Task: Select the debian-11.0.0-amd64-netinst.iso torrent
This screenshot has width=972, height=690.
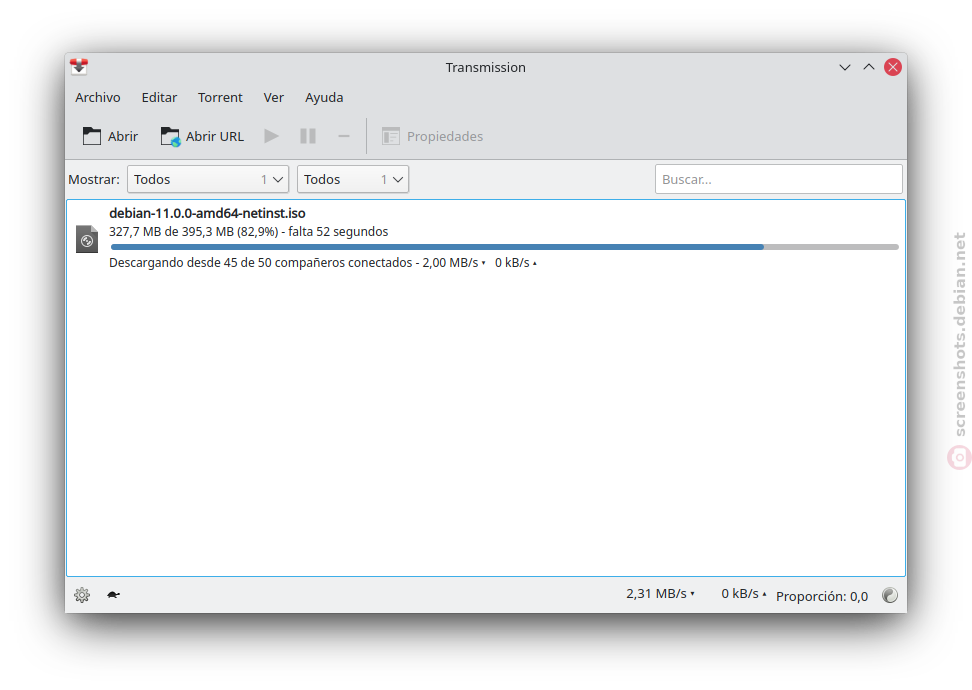Action: tap(486, 238)
